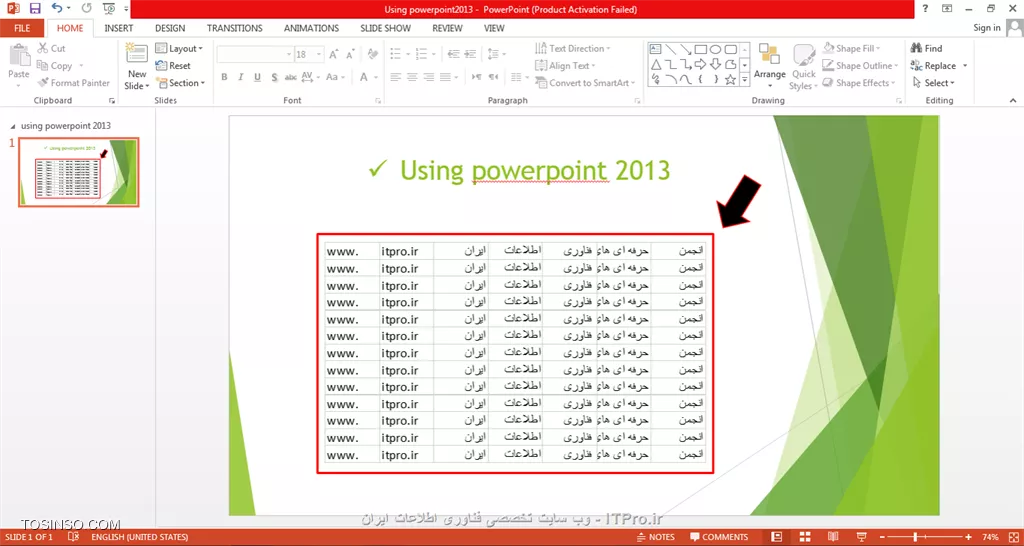This screenshot has width=1024, height=546.
Task: Switch to the INSERT tab
Action: (119, 28)
